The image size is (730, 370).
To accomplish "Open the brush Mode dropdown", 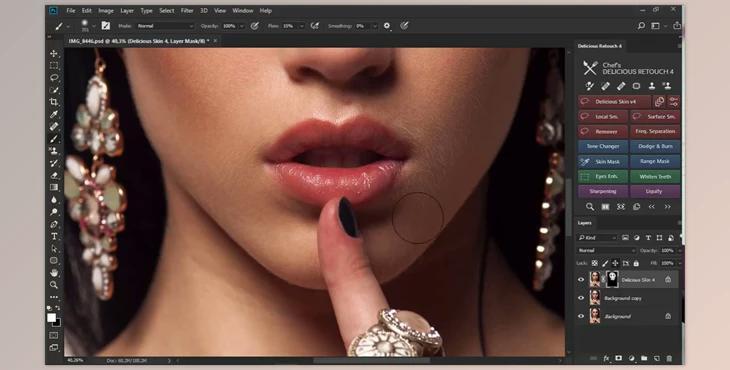I will tap(165, 26).
